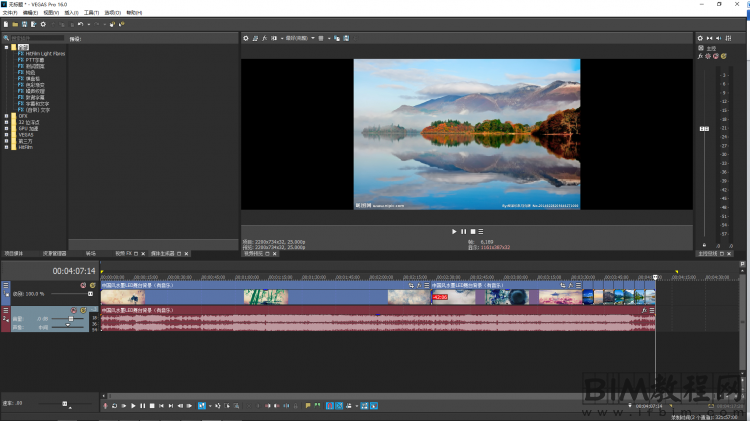The height and width of the screenshot is (421, 750).
Task: Expand the VEGAS folder in plugin tree
Action: pos(6,134)
